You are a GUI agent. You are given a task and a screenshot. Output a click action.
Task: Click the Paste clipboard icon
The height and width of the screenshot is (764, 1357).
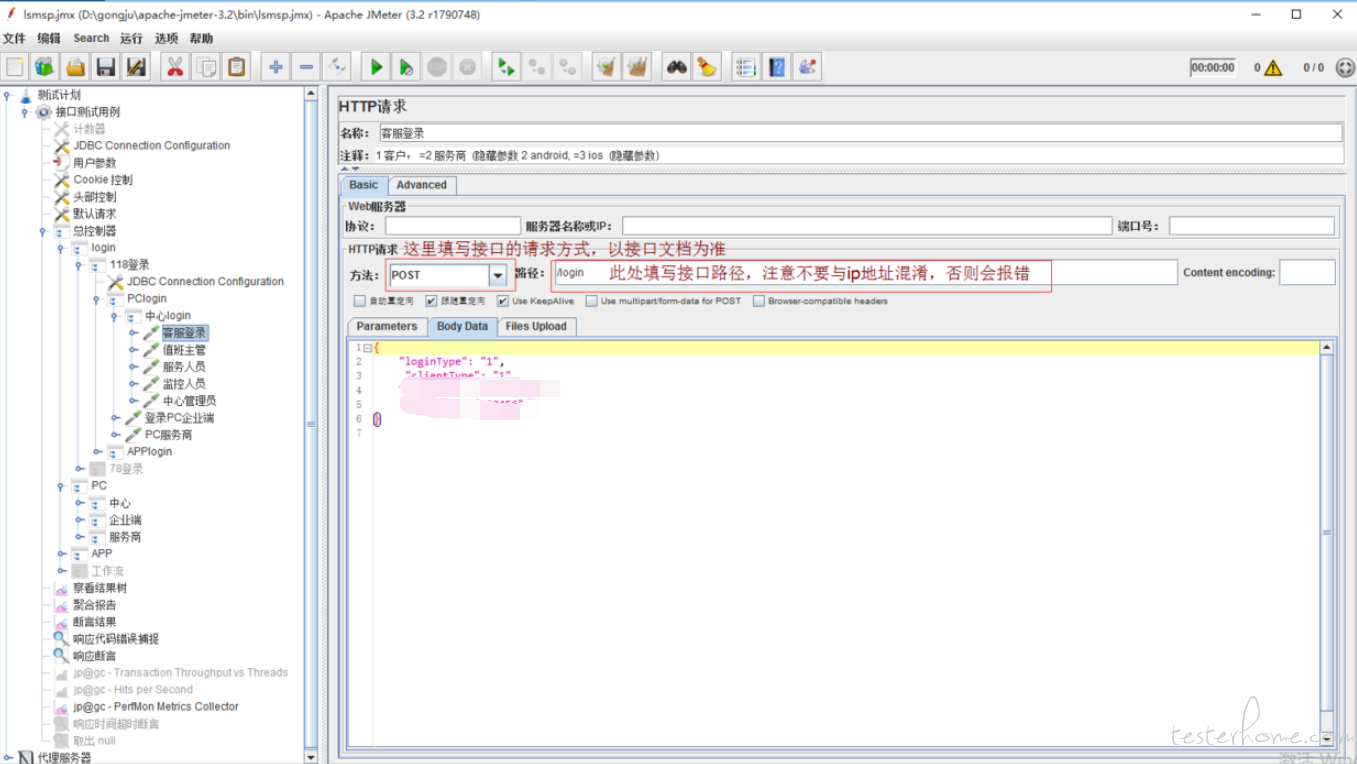237,67
